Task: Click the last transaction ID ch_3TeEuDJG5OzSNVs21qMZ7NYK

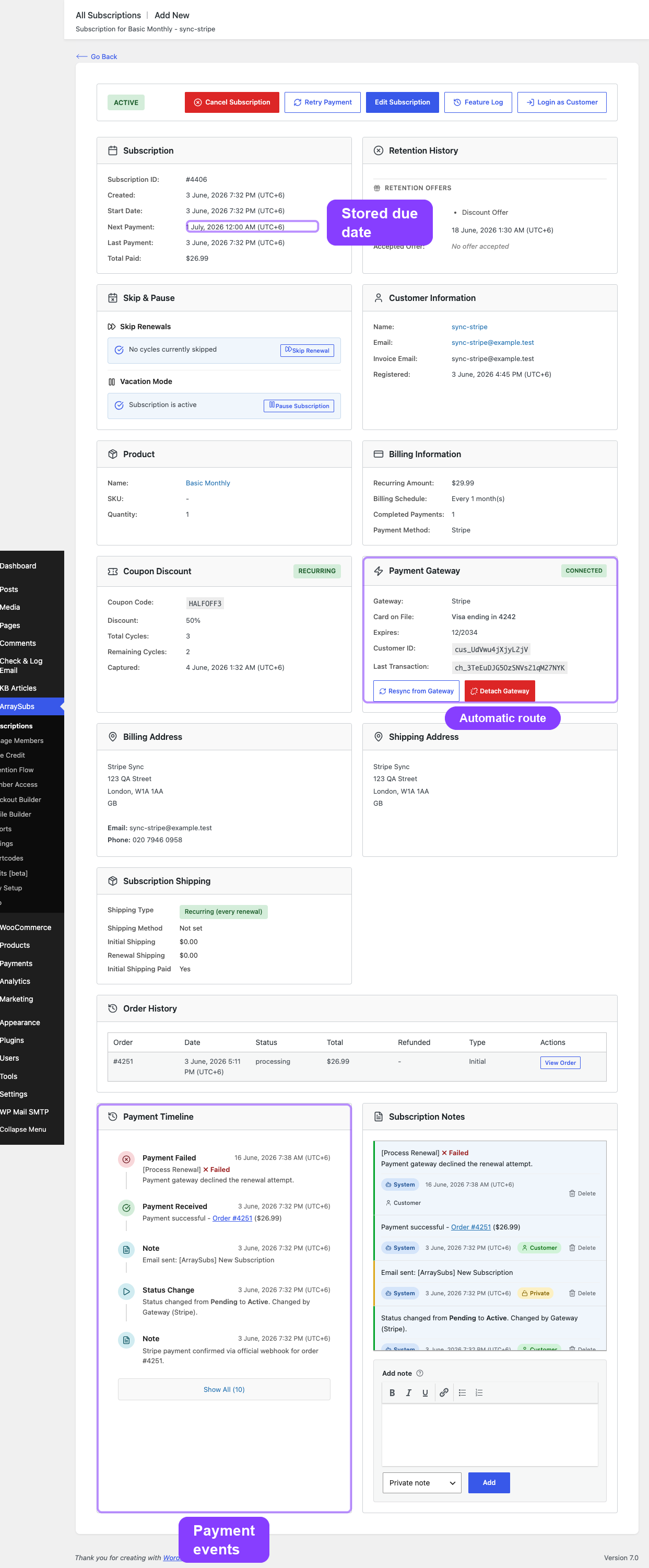Action: coord(510,668)
